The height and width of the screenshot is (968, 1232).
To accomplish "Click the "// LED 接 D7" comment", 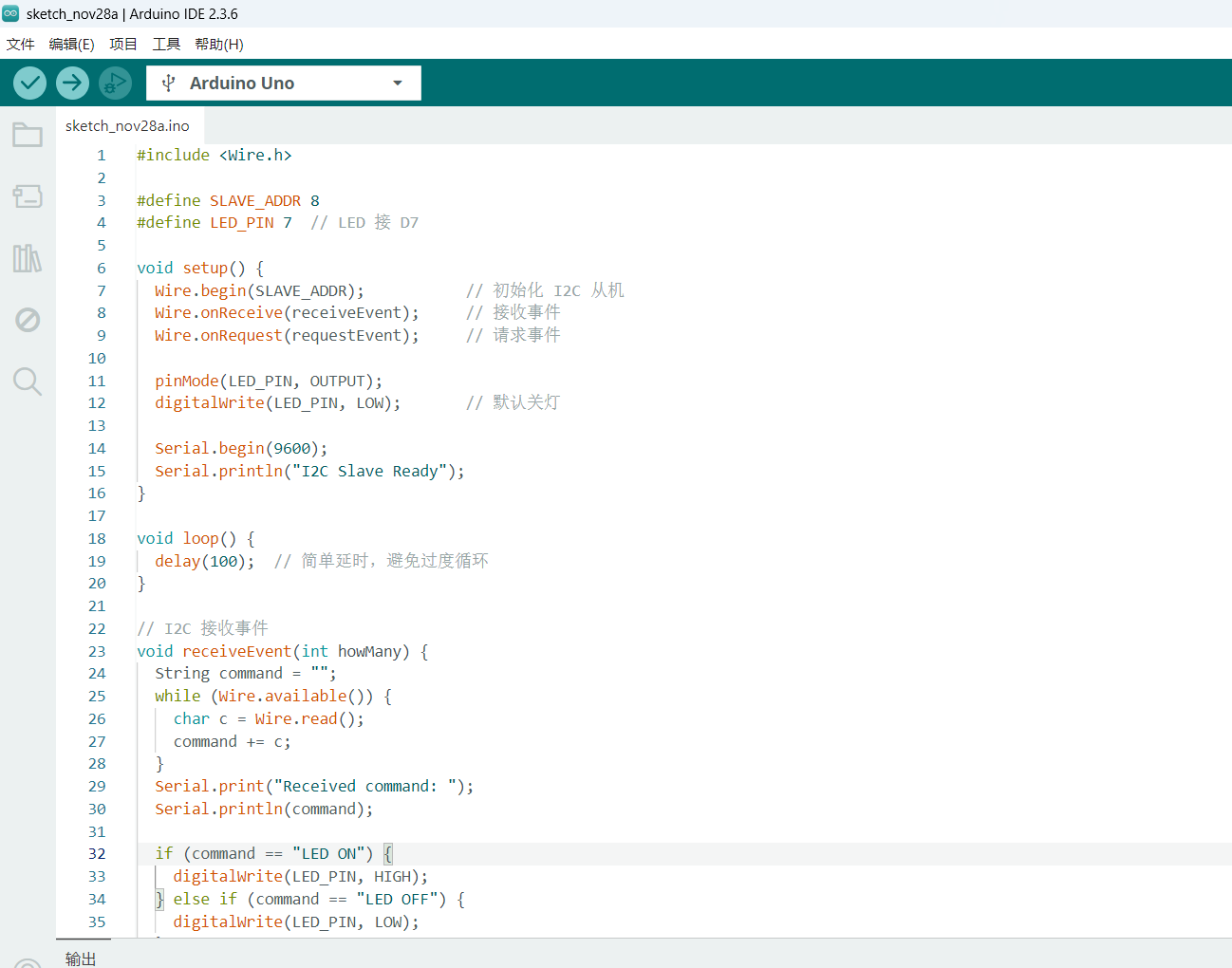I will 364,223.
